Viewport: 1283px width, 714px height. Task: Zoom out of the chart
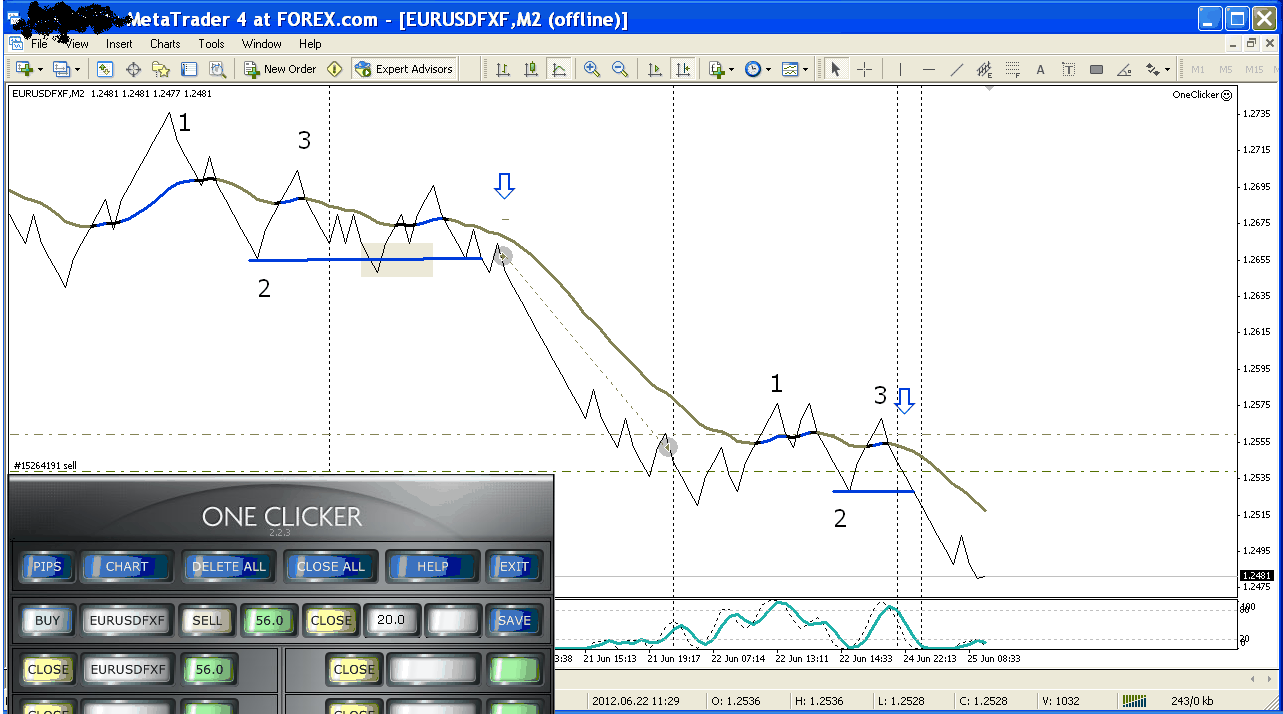[x=620, y=69]
